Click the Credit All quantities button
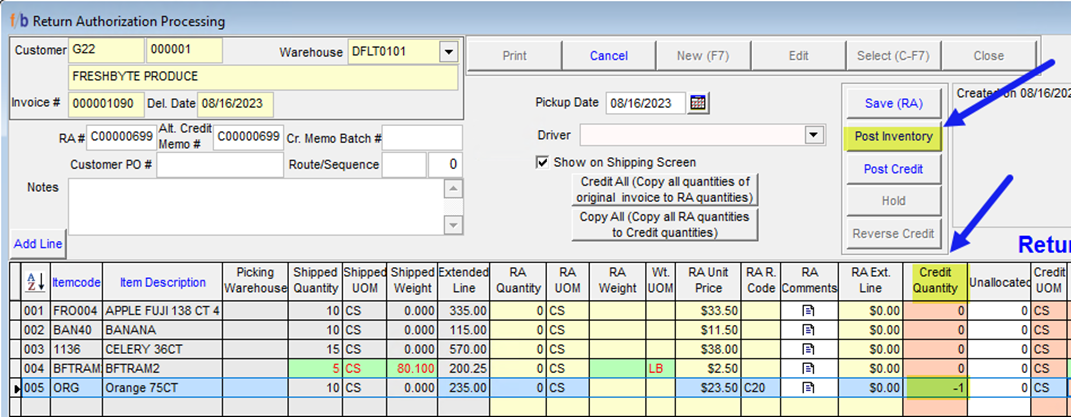Image resolution: width=1071 pixels, height=417 pixels. tap(664, 189)
